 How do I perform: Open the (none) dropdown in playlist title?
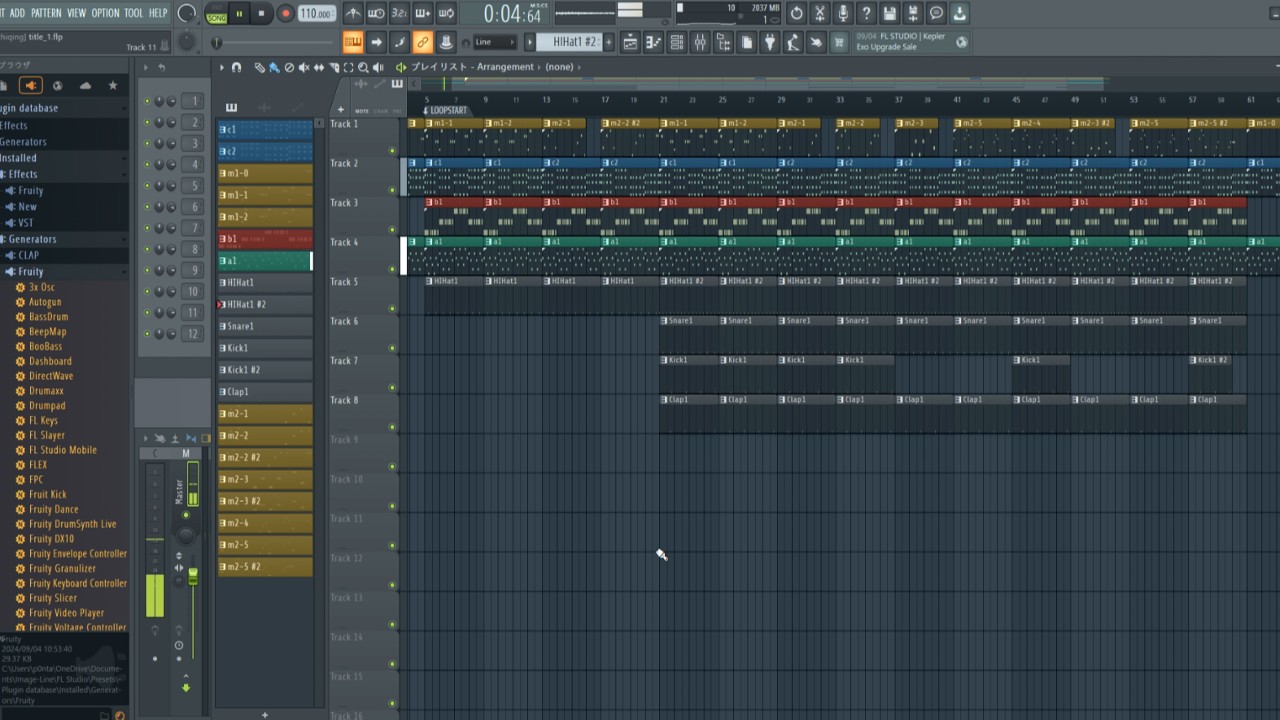coord(560,67)
